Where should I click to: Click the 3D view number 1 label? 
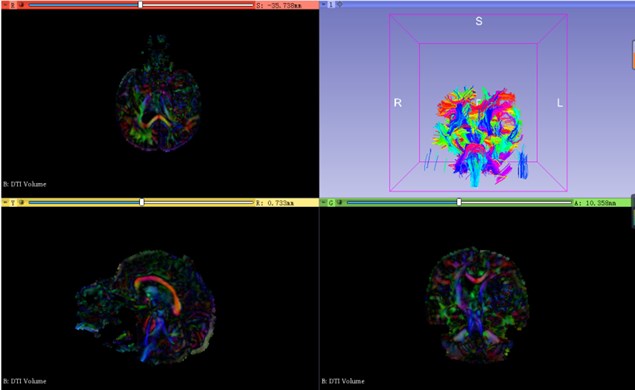(x=331, y=5)
